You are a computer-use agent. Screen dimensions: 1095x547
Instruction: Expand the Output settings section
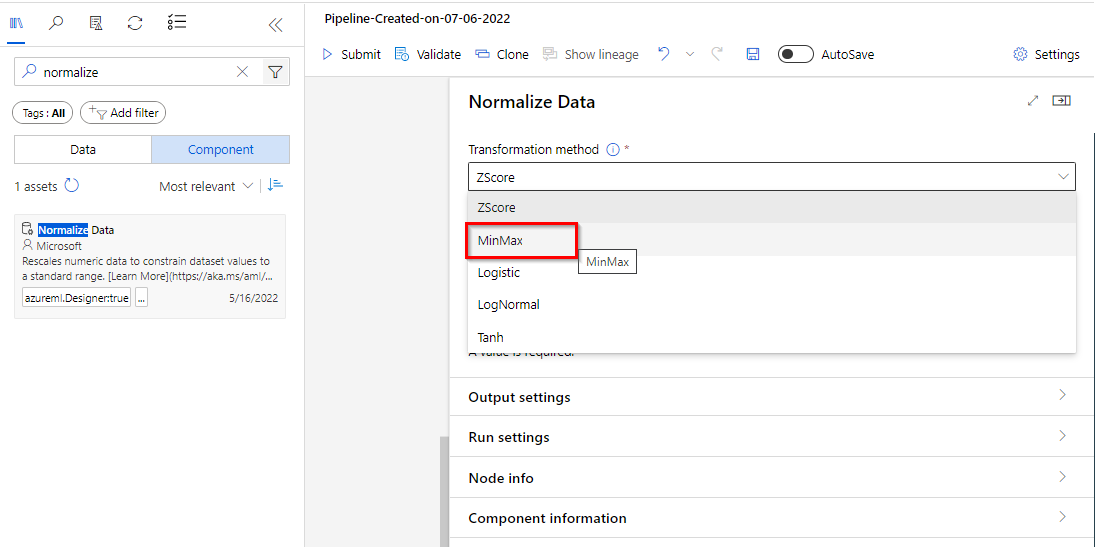point(766,397)
